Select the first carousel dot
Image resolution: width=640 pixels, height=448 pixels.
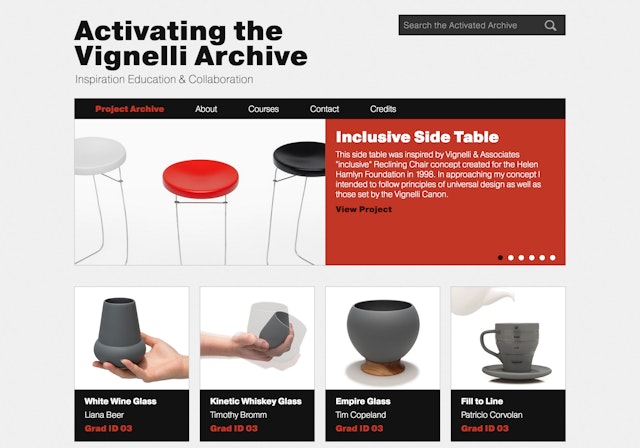(500, 257)
